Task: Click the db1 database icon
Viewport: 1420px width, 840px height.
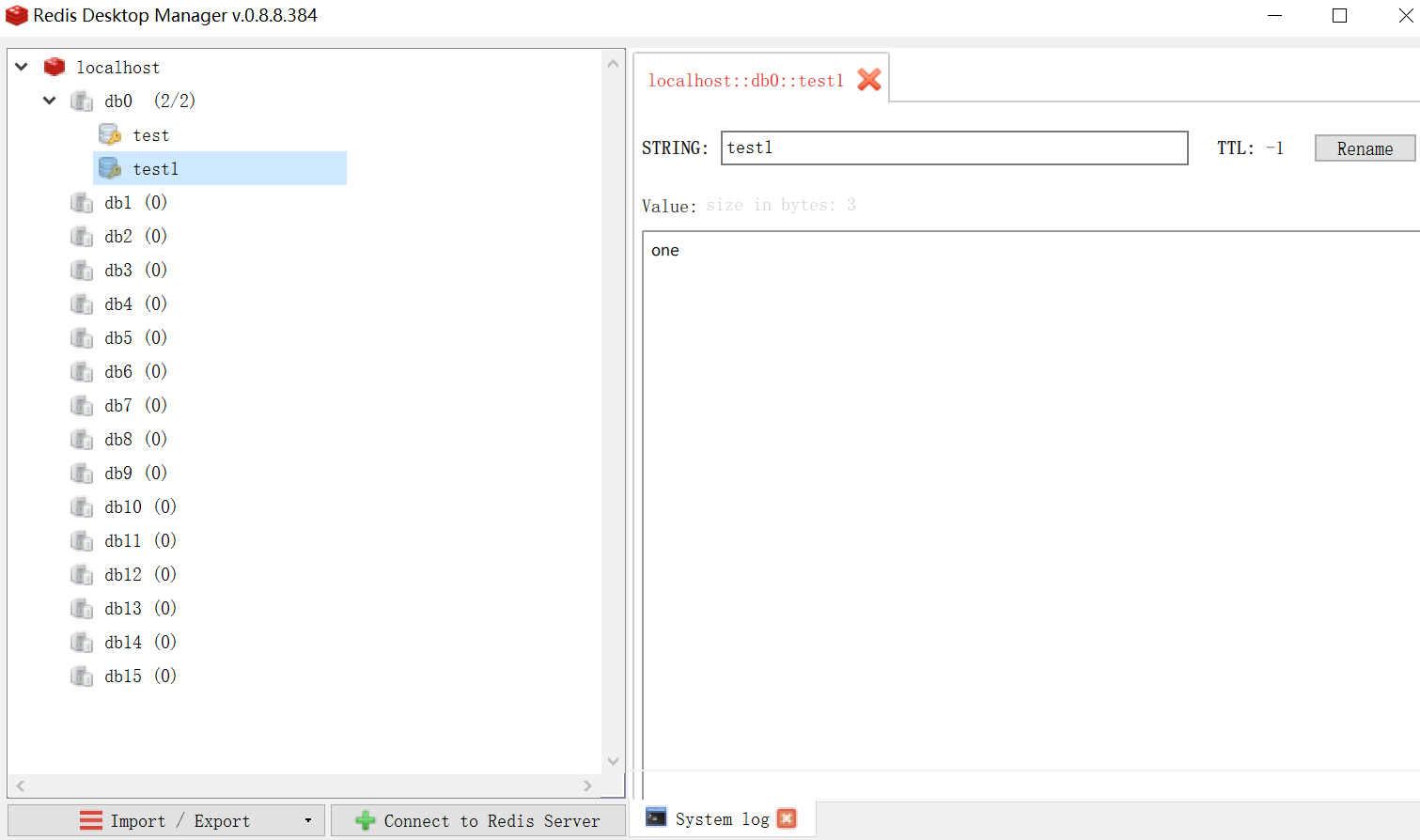Action: (x=82, y=202)
